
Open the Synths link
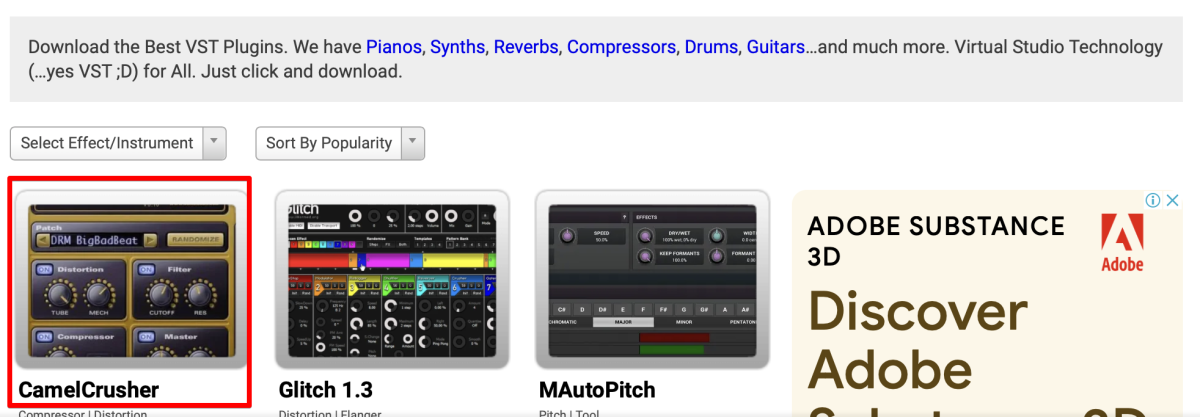click(x=457, y=47)
